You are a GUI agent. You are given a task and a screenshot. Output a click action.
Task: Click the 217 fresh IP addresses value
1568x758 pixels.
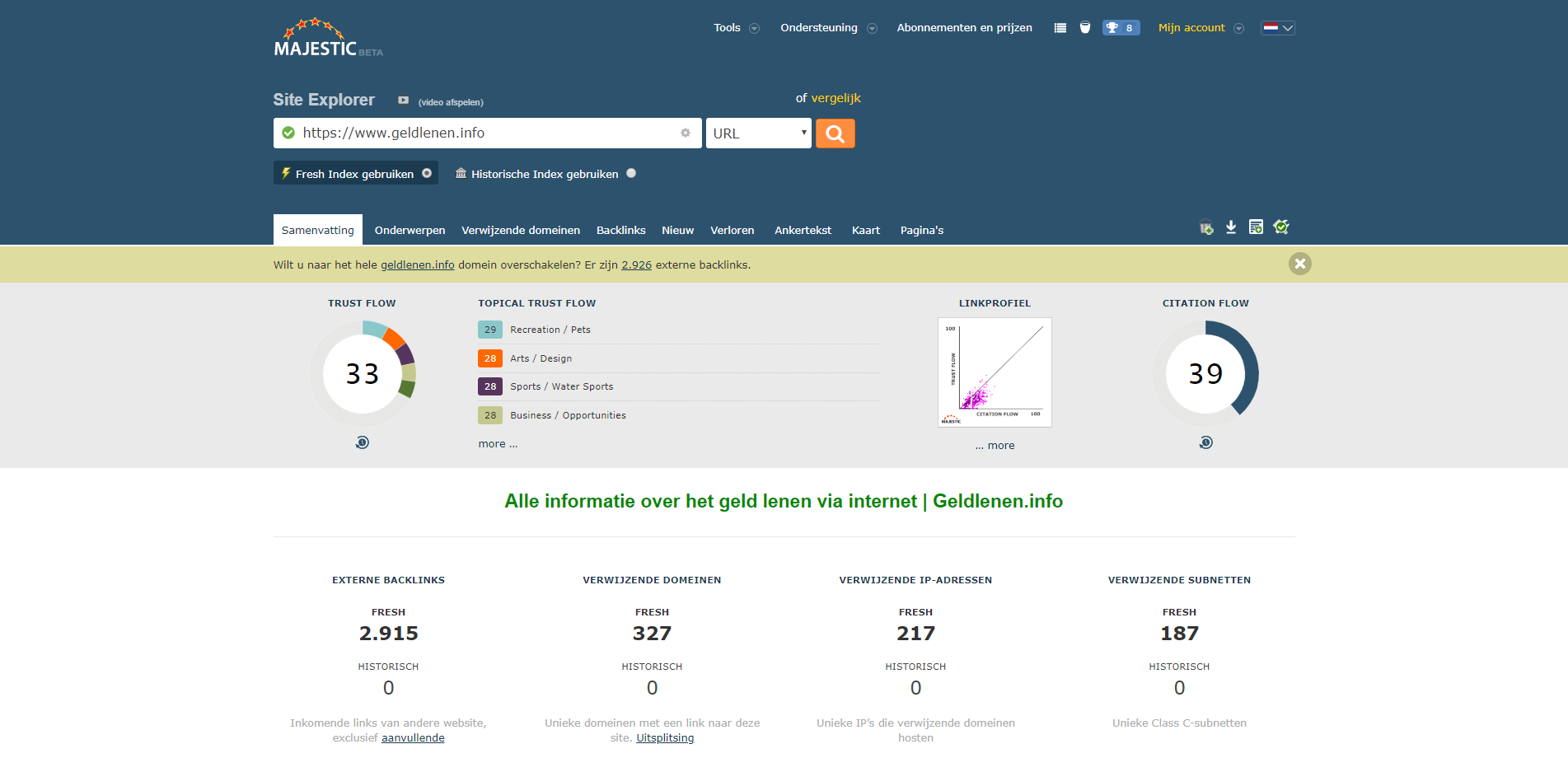coord(916,634)
